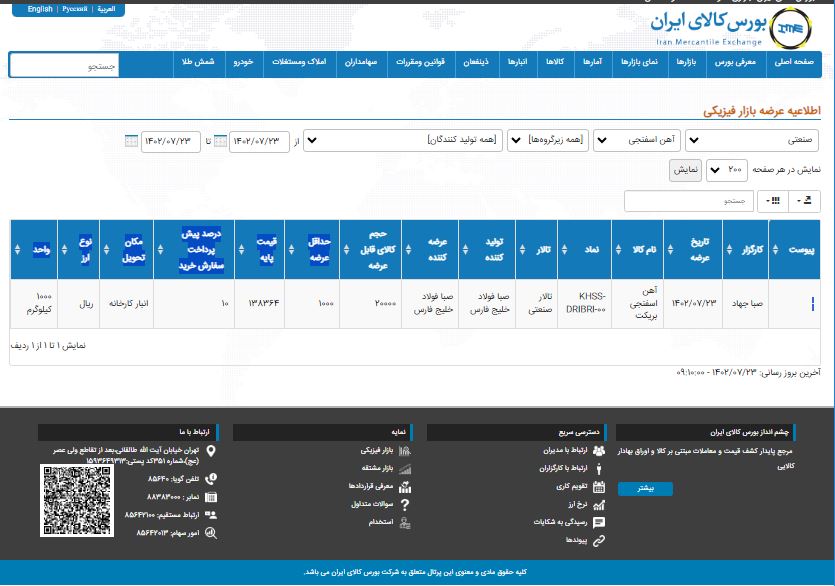Open the قوانین ومقررات menu

[x=421, y=62]
